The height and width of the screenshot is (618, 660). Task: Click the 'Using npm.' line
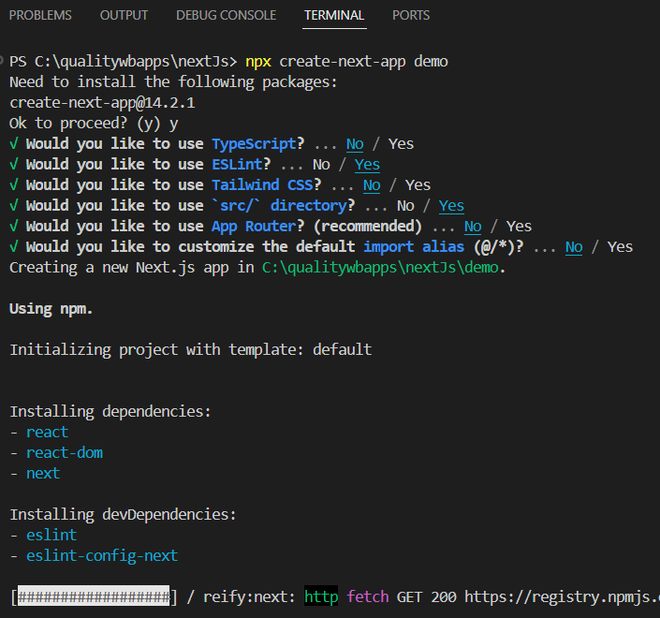click(x=51, y=309)
